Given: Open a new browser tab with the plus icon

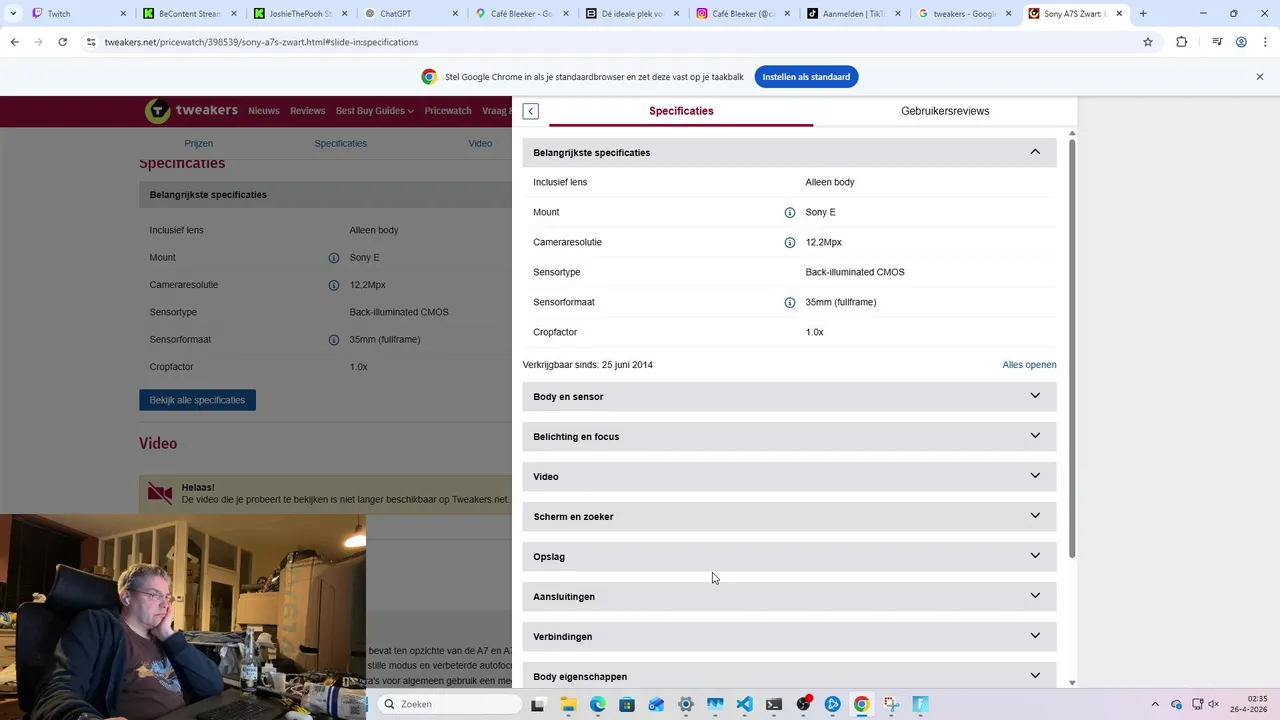Looking at the screenshot, I should [x=1143, y=14].
